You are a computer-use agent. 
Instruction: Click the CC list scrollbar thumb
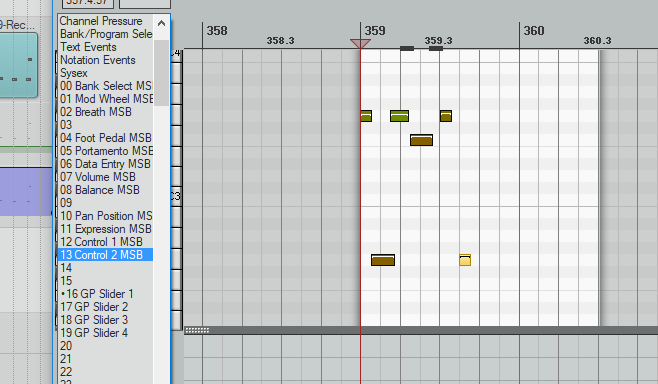[162, 73]
